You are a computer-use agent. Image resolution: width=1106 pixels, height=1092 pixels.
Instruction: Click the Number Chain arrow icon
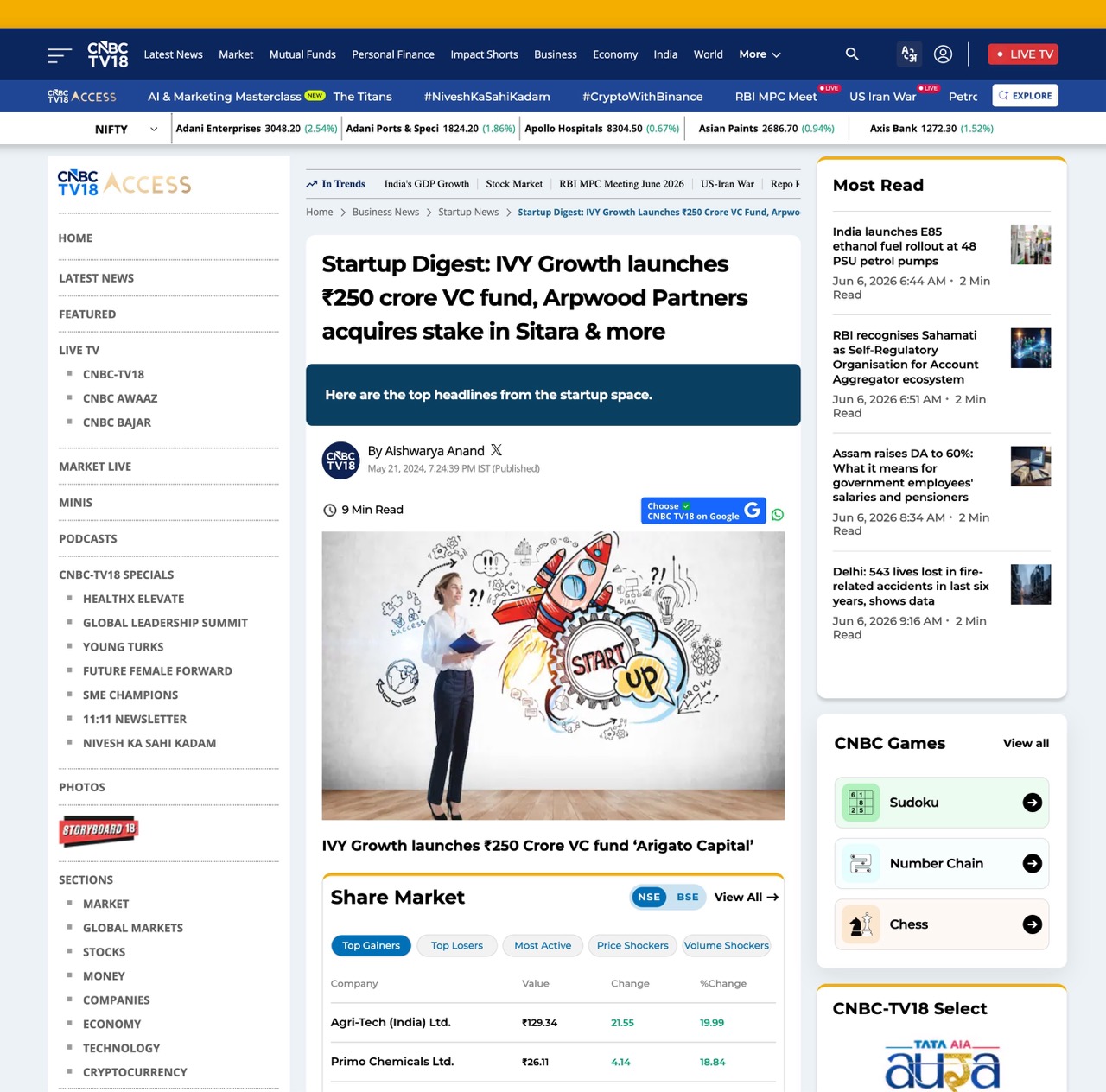pos(1033,863)
